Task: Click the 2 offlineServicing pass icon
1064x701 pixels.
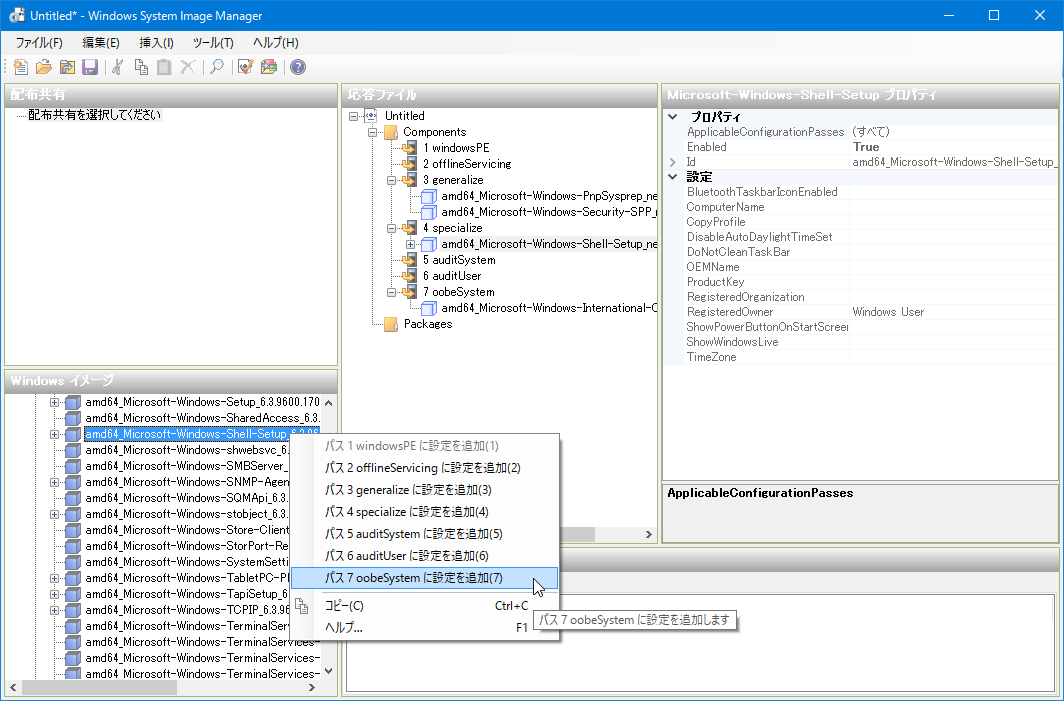Action: (x=409, y=164)
